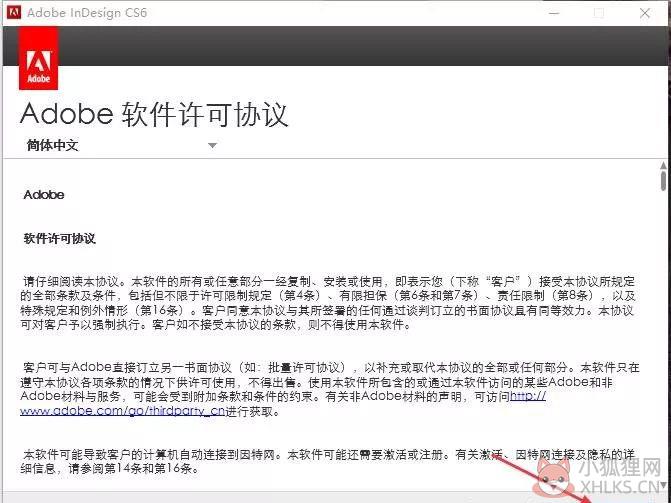Minimize the Adobe InDesign CS6 window
The width and height of the screenshot is (671, 503).
click(554, 13)
